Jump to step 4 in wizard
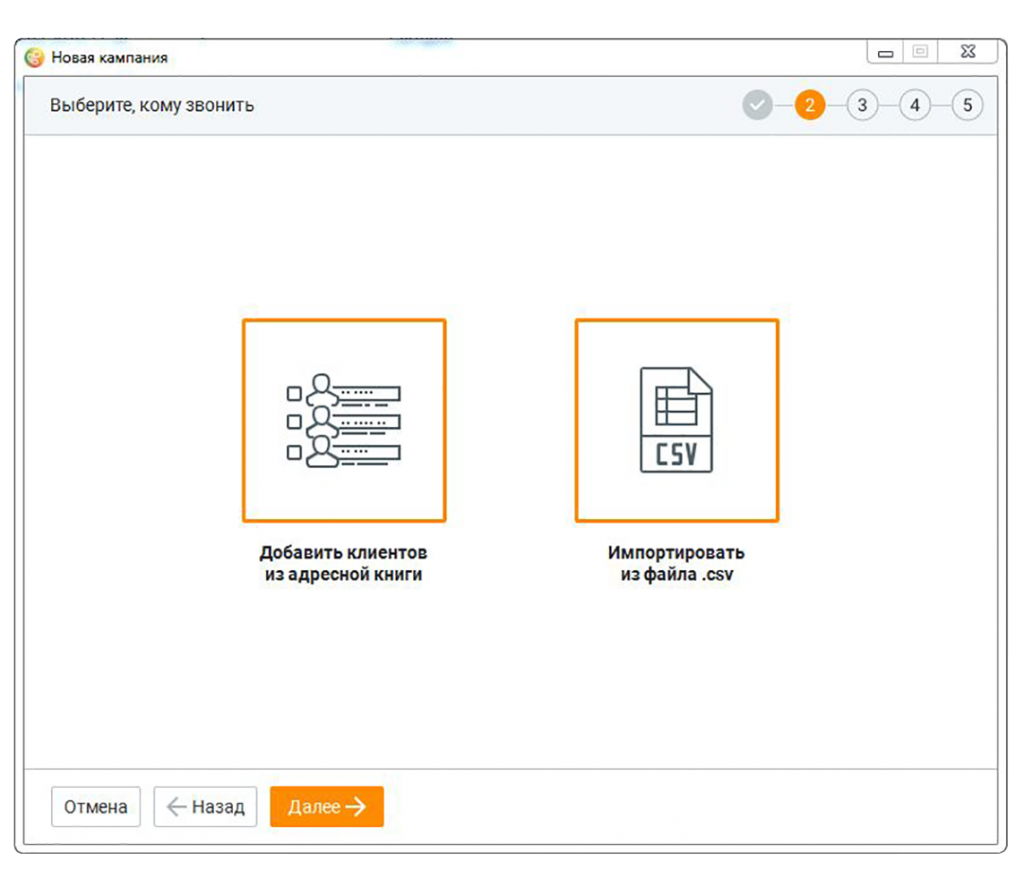 pos(914,105)
